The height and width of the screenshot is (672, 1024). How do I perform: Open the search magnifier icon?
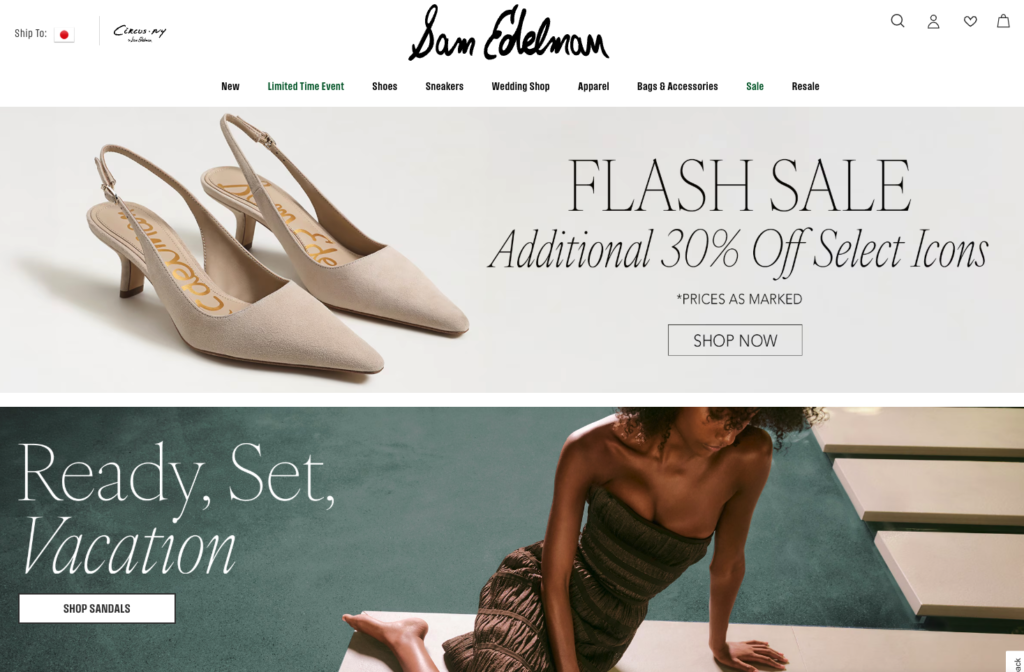897,21
